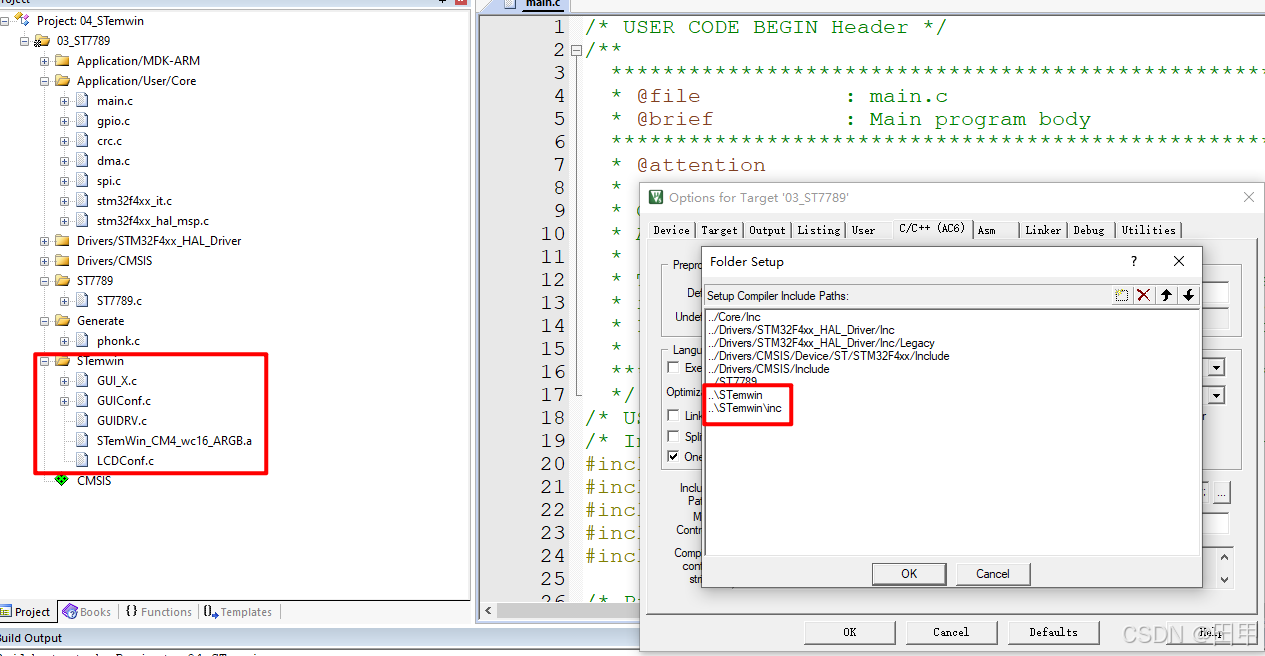
Task: Click the Application/MDK-ARM folder icon
Action: coord(62,61)
